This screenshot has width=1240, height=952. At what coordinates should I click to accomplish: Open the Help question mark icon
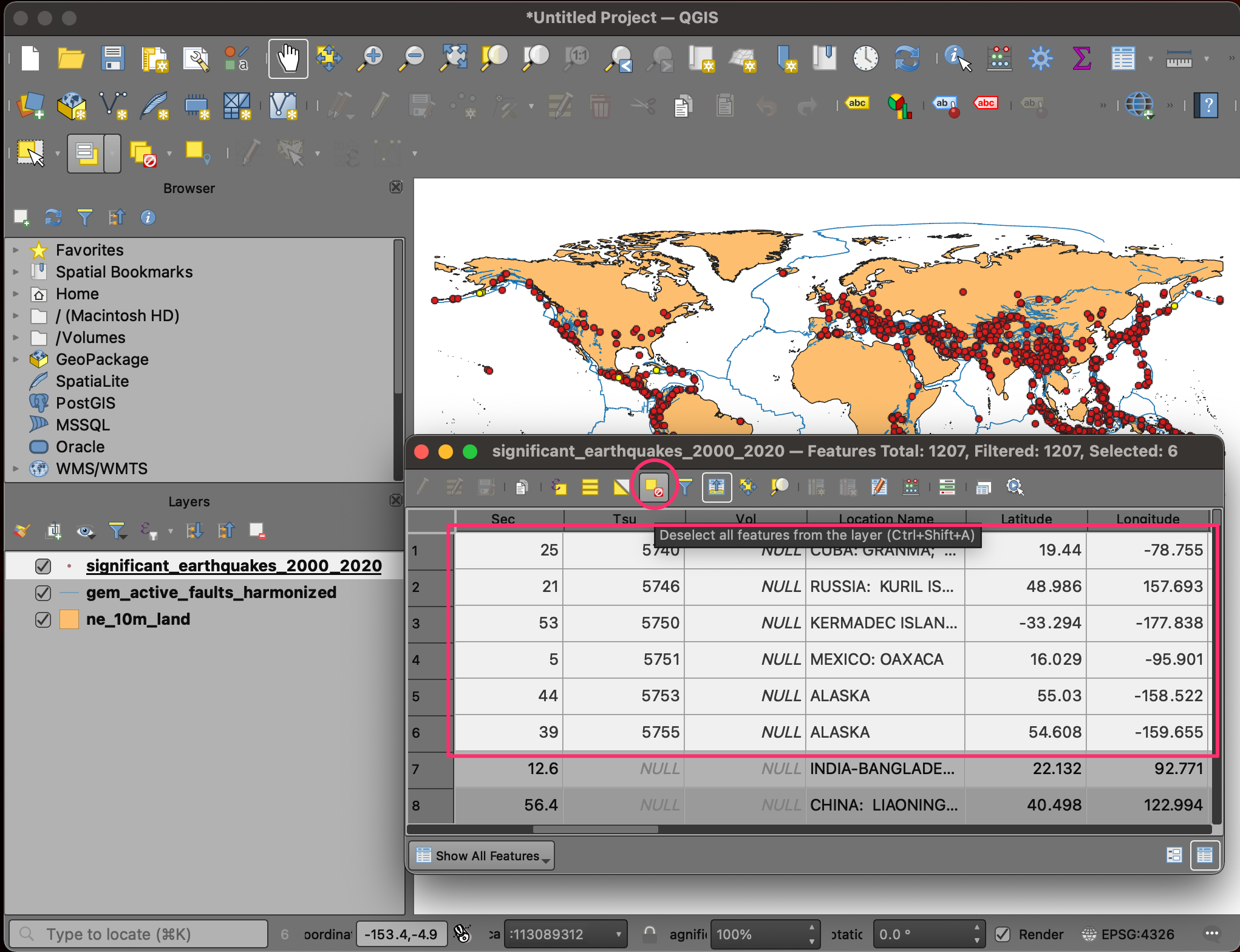pos(1206,106)
